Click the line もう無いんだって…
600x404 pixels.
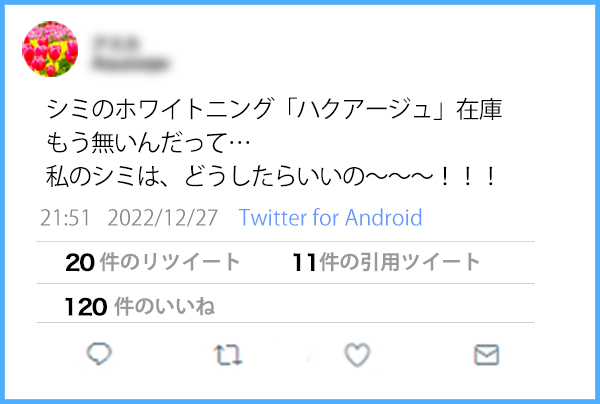coord(148,143)
